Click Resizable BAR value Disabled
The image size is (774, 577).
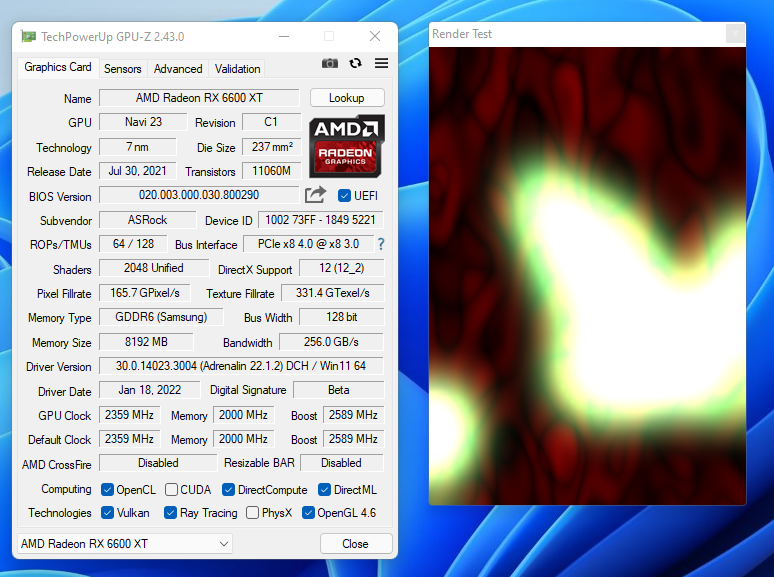[x=342, y=463]
